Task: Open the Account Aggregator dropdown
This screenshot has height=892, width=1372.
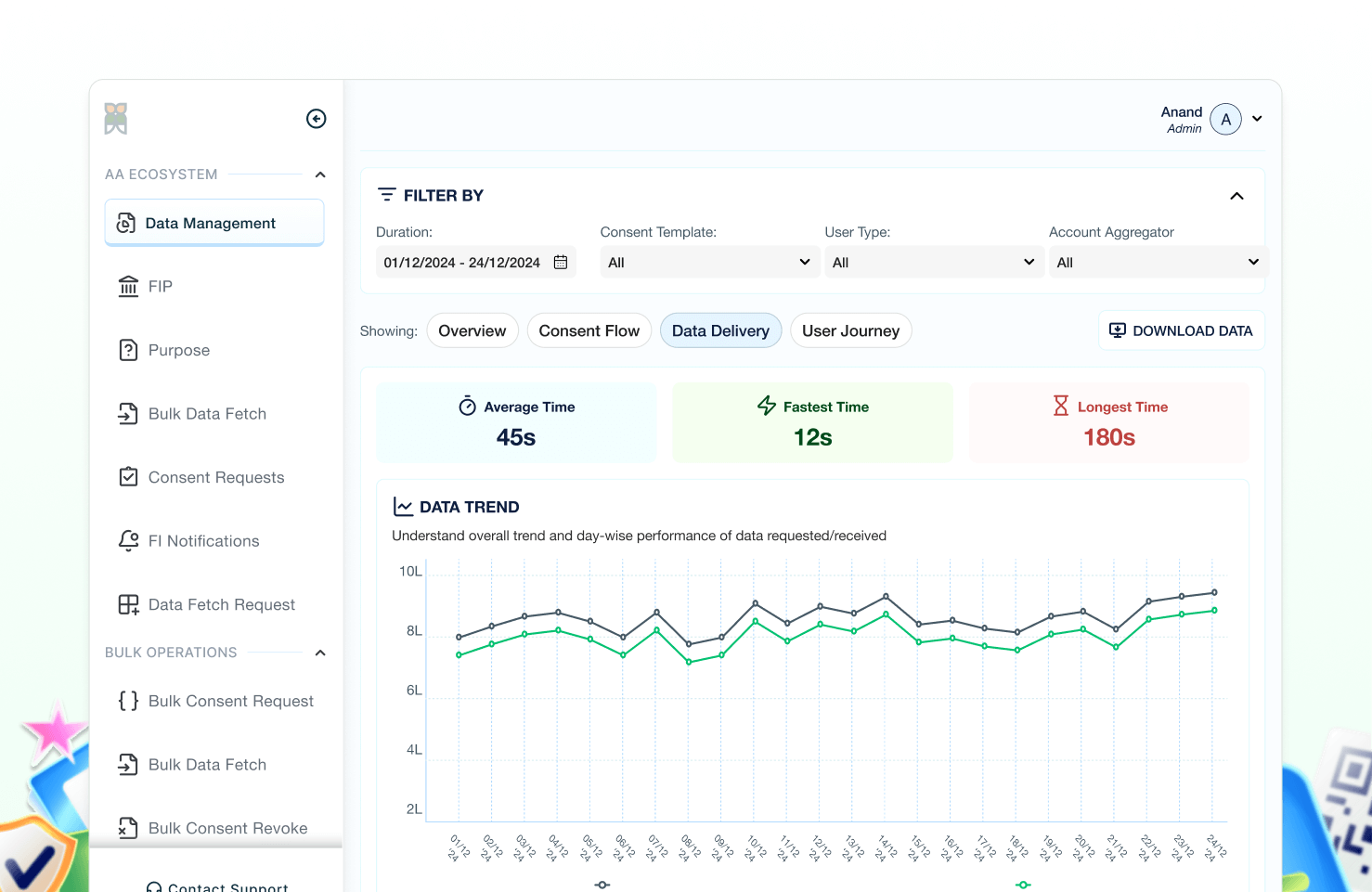Action: point(1157,263)
